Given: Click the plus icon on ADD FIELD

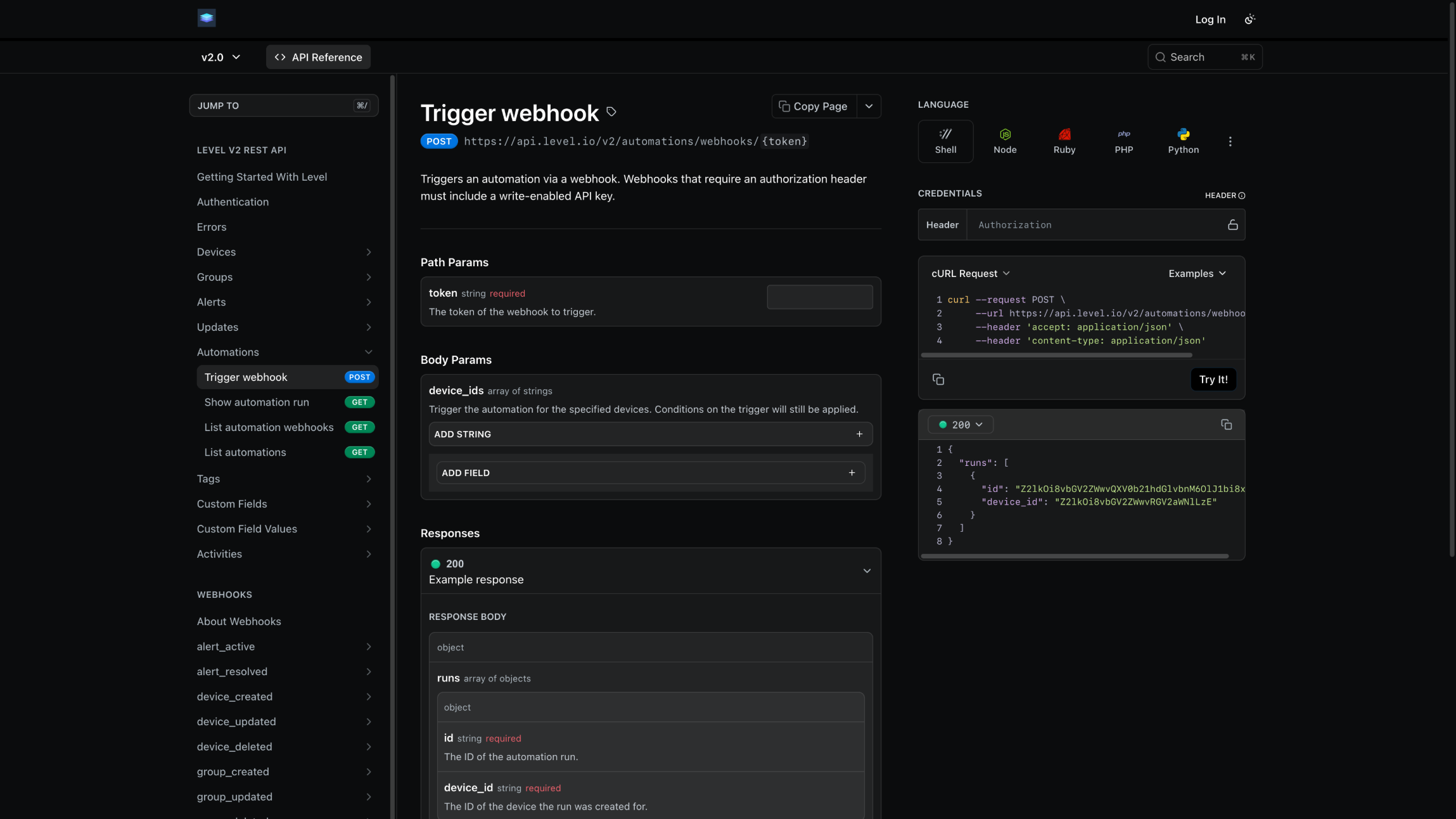Looking at the screenshot, I should (x=852, y=473).
